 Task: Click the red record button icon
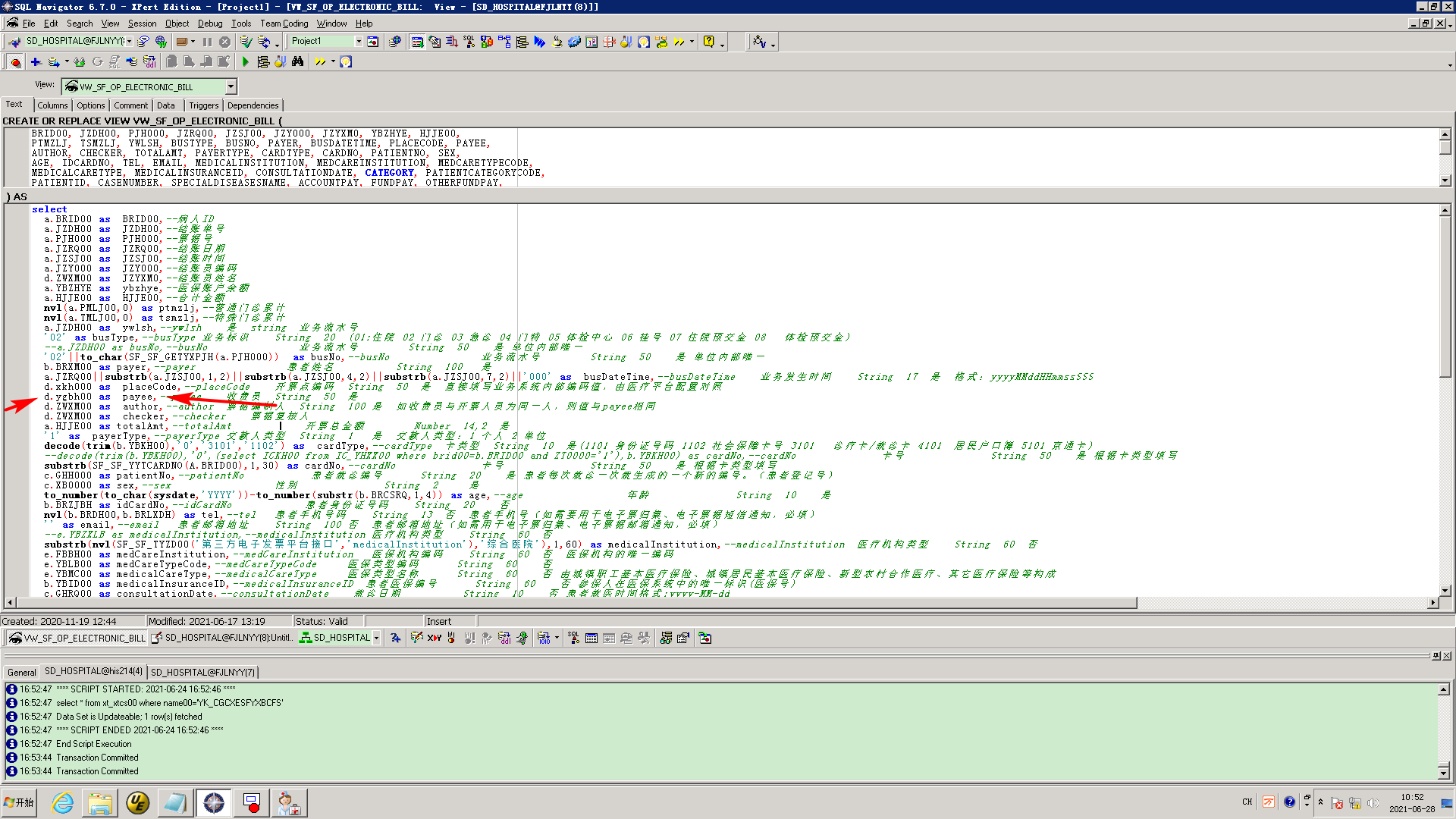coord(15,62)
